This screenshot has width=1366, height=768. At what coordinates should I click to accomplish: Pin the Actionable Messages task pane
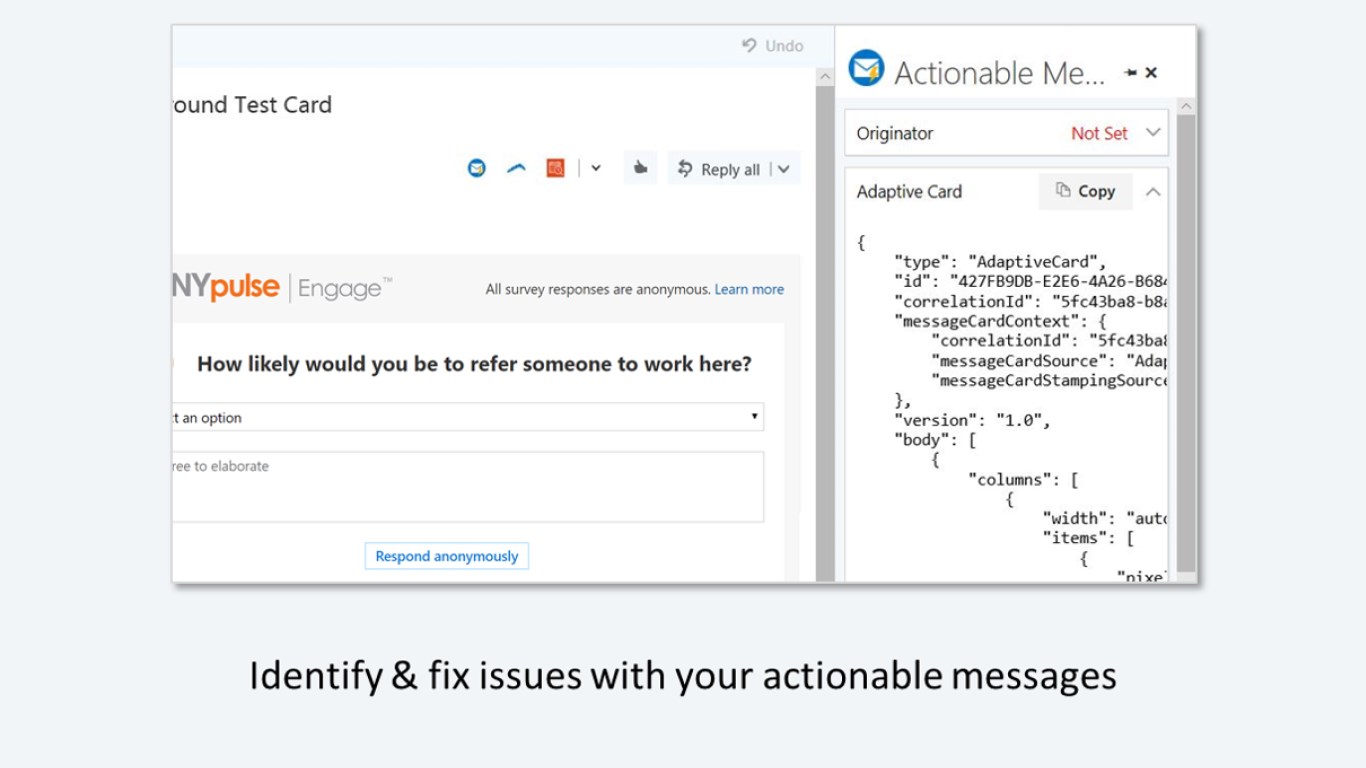tap(1130, 73)
